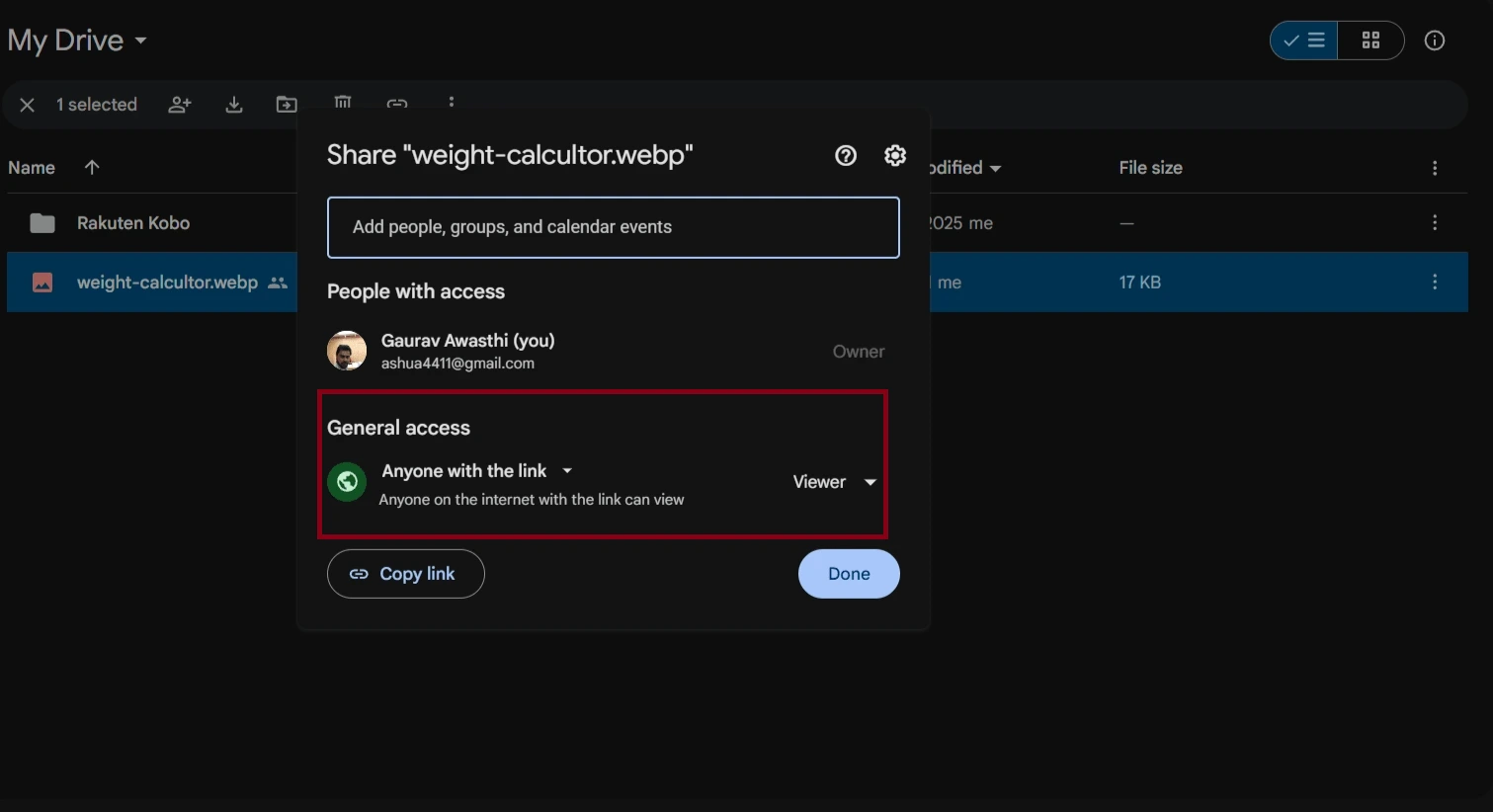Deselect the file using the X icon
This screenshot has height=812, width=1493.
pos(27,105)
